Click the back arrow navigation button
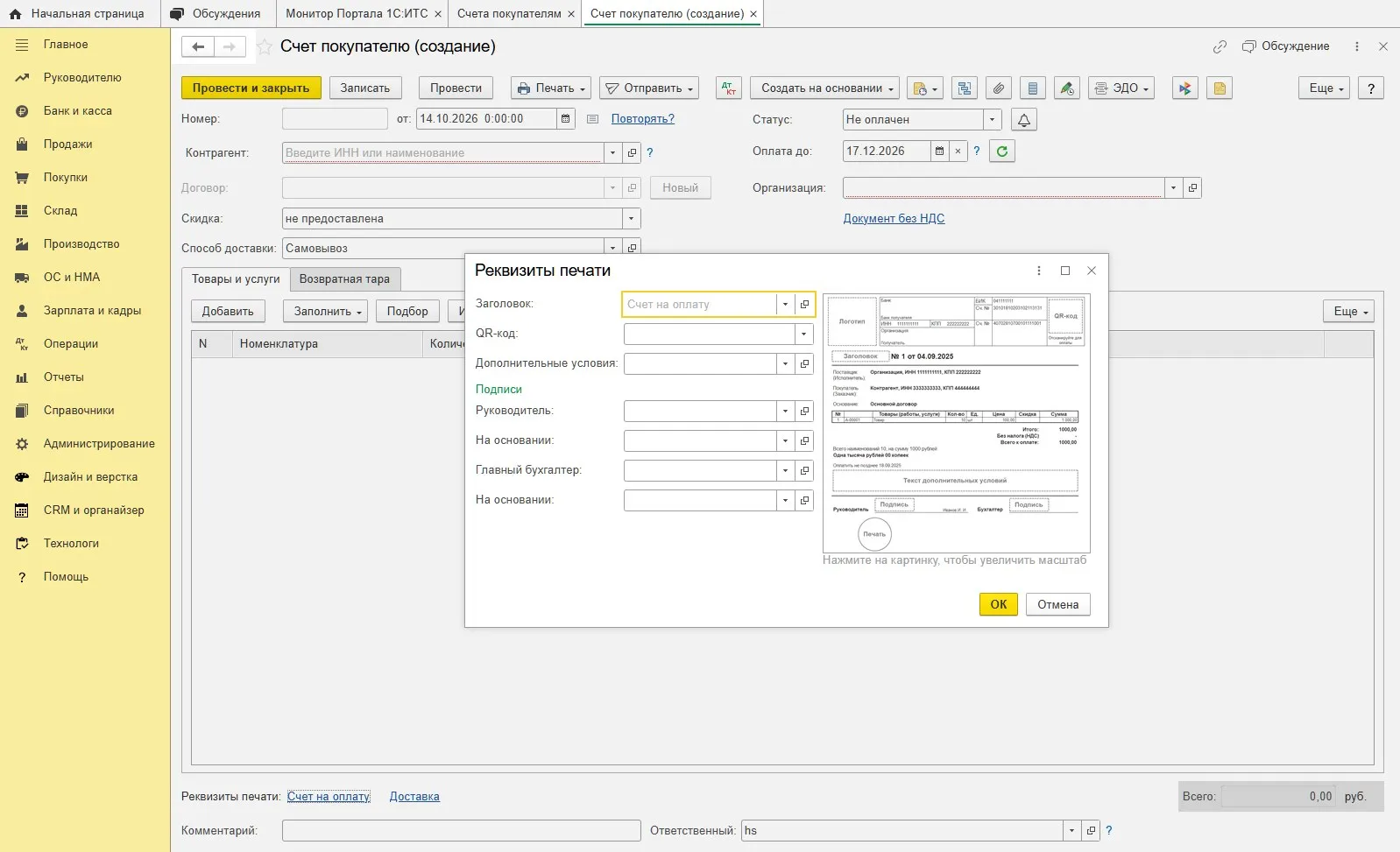Screen dimensions: 1400x852 point(198,47)
